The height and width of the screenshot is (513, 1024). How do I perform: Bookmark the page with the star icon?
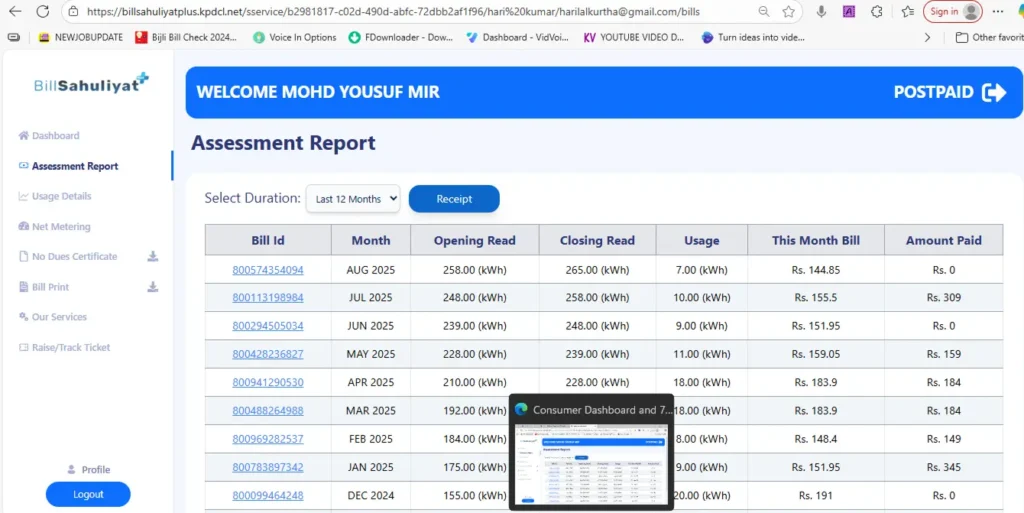(x=789, y=11)
